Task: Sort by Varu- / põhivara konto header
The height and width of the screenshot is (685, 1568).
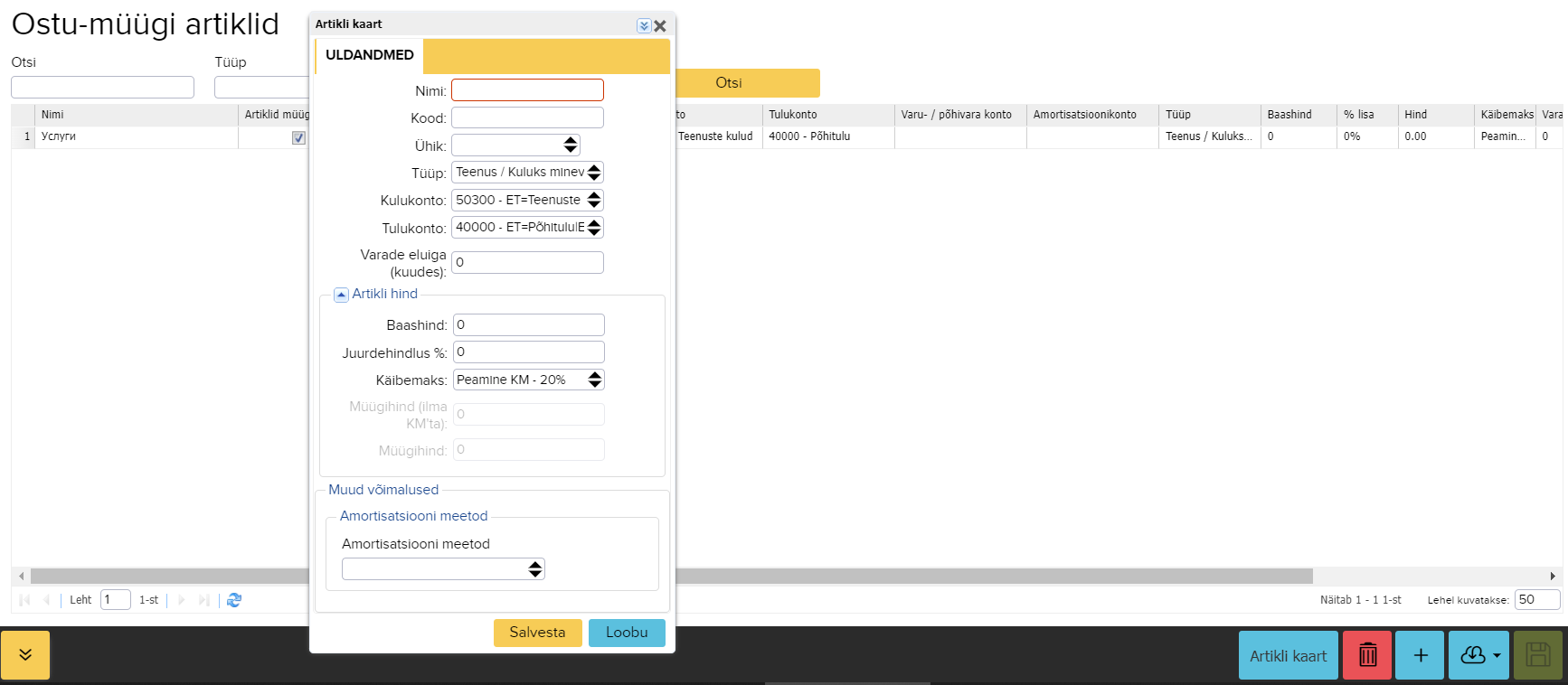Action: (x=960, y=115)
